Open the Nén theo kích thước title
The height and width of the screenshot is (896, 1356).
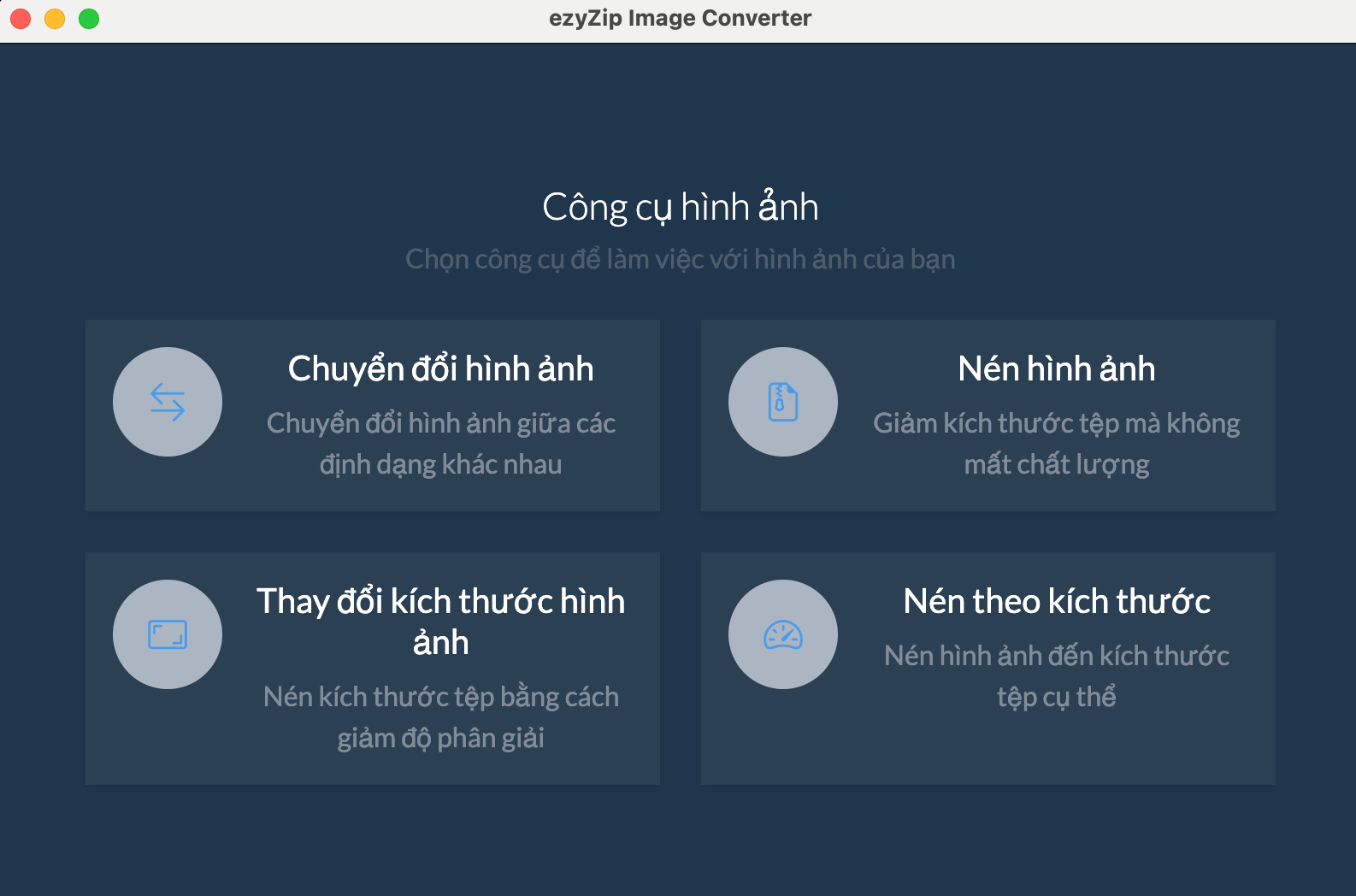tap(1056, 602)
